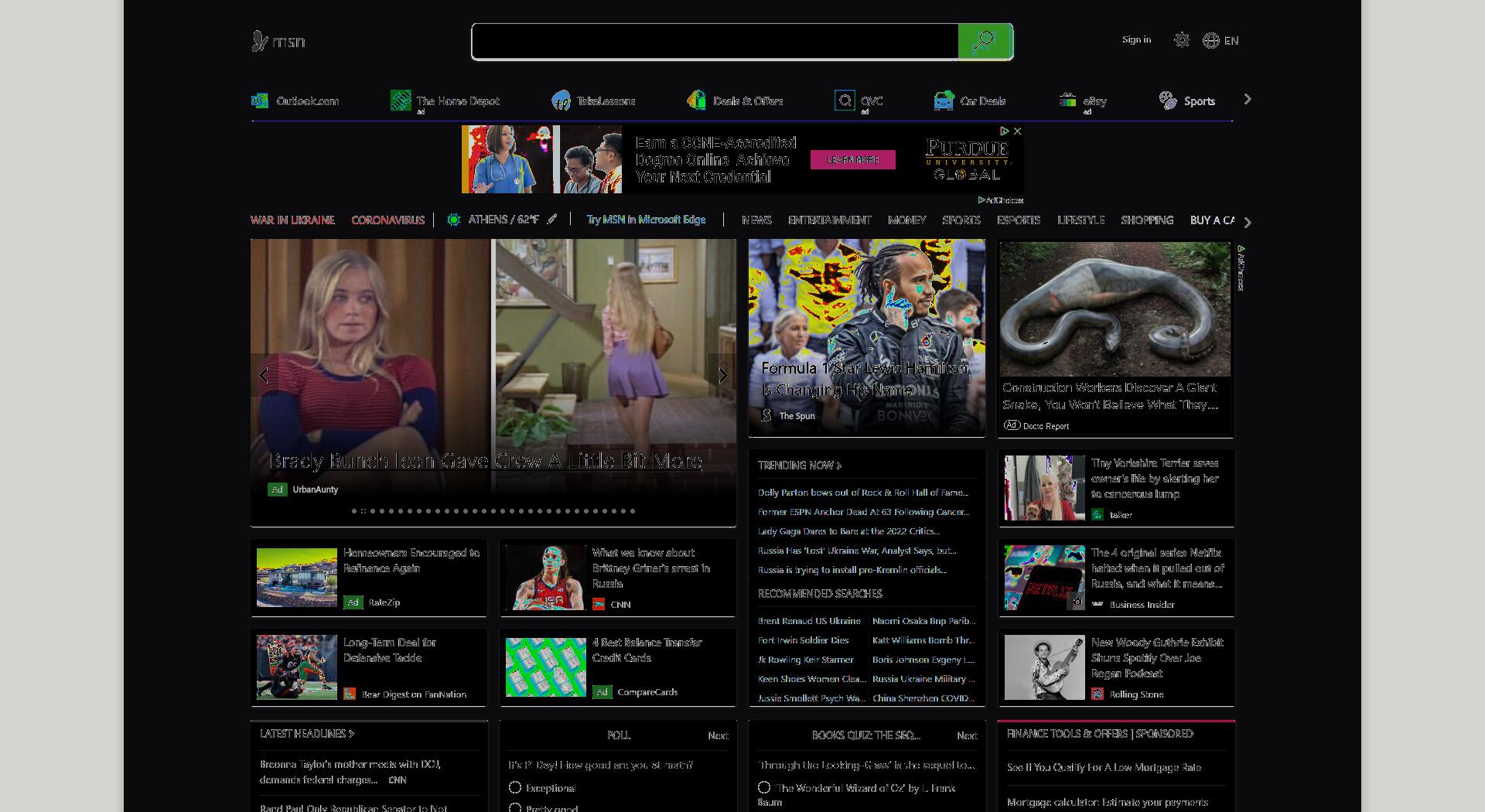Viewport: 1485px width, 812px height.
Task: Switch to the Lifestyle category
Action: pyautogui.click(x=1080, y=220)
